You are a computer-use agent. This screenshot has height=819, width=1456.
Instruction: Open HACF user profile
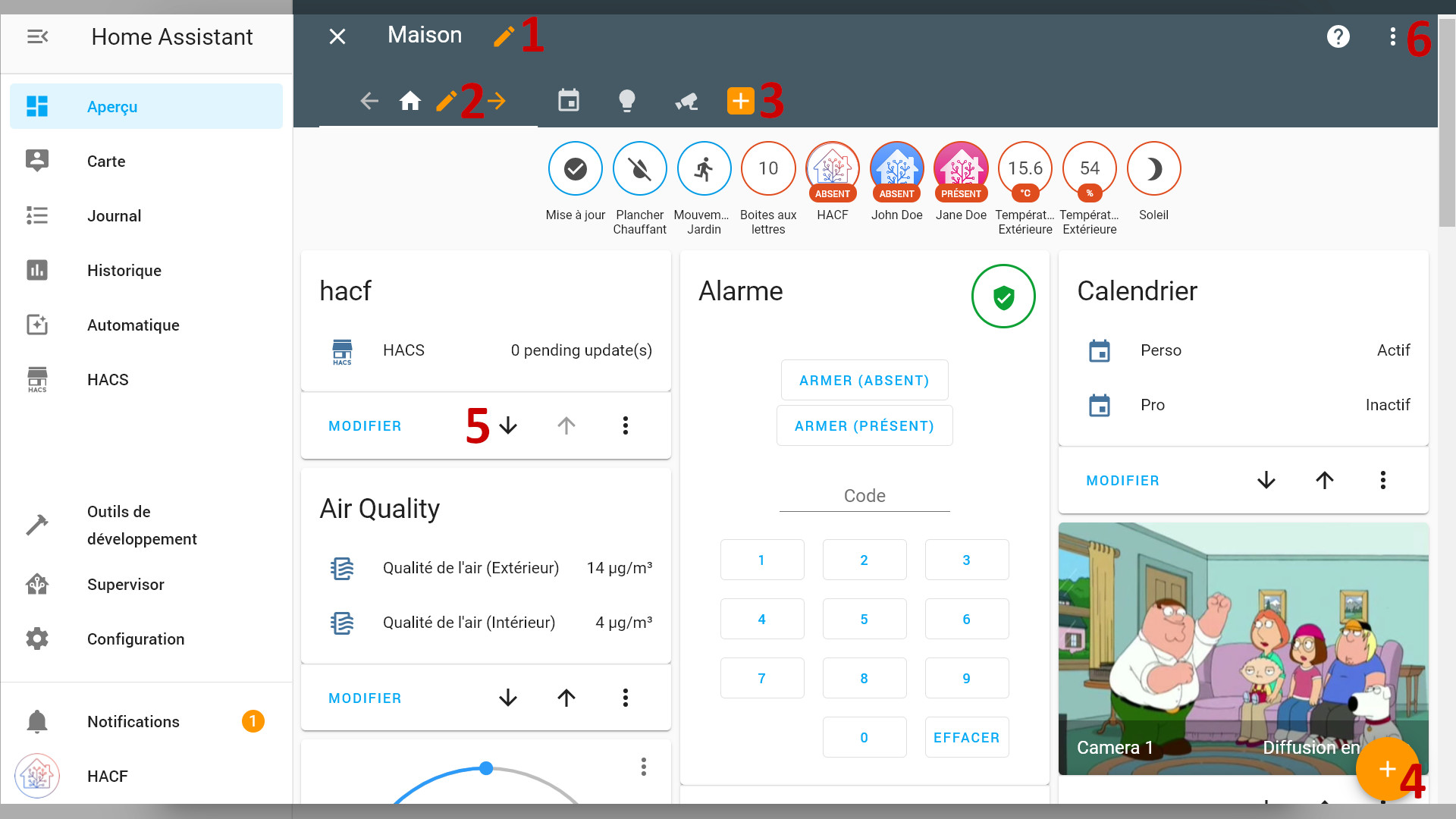pyautogui.click(x=146, y=776)
